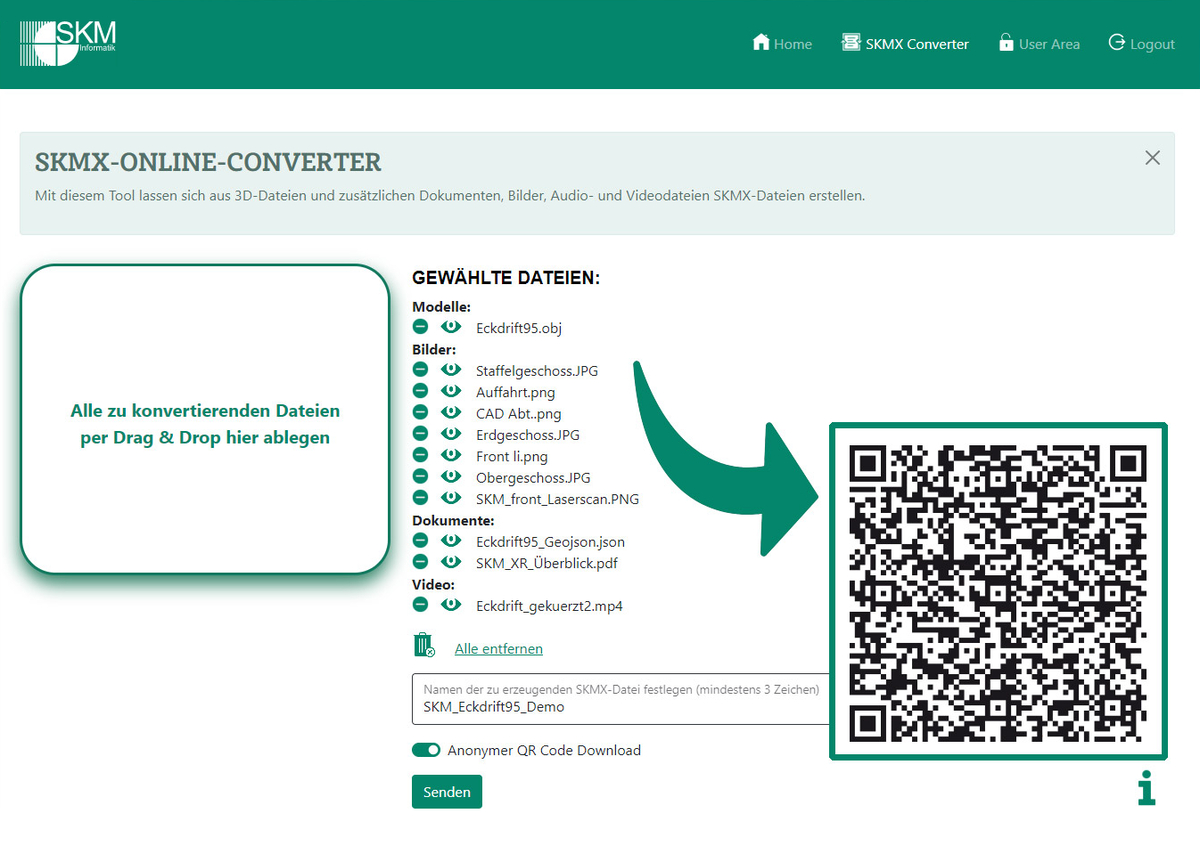This screenshot has width=1200, height=846.
Task: Close the SKMX-Online-Converter info banner
Action: click(x=1152, y=157)
